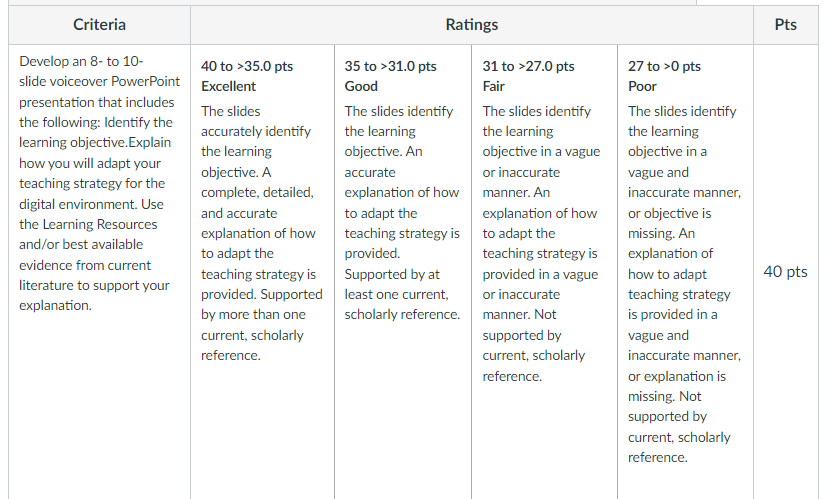Viewport: 829px width, 499px height.
Task: Click the Ratings column header
Action: point(472,25)
